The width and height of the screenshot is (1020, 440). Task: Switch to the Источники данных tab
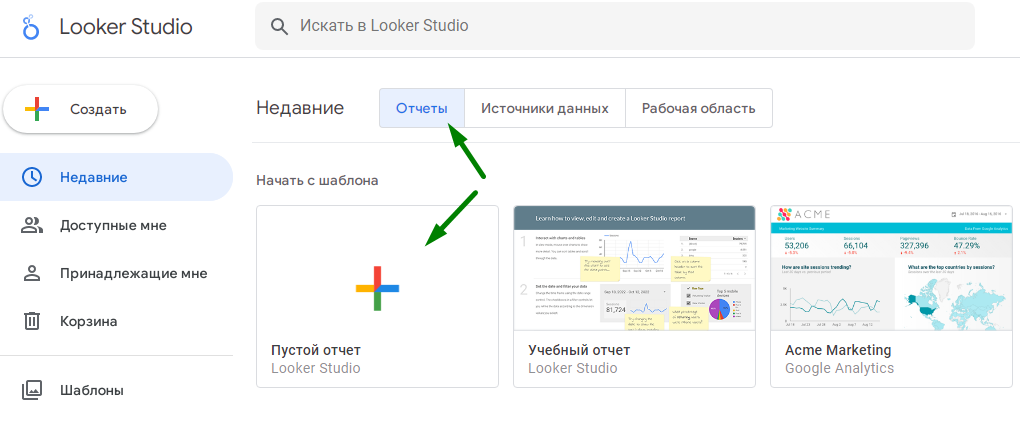[545, 108]
